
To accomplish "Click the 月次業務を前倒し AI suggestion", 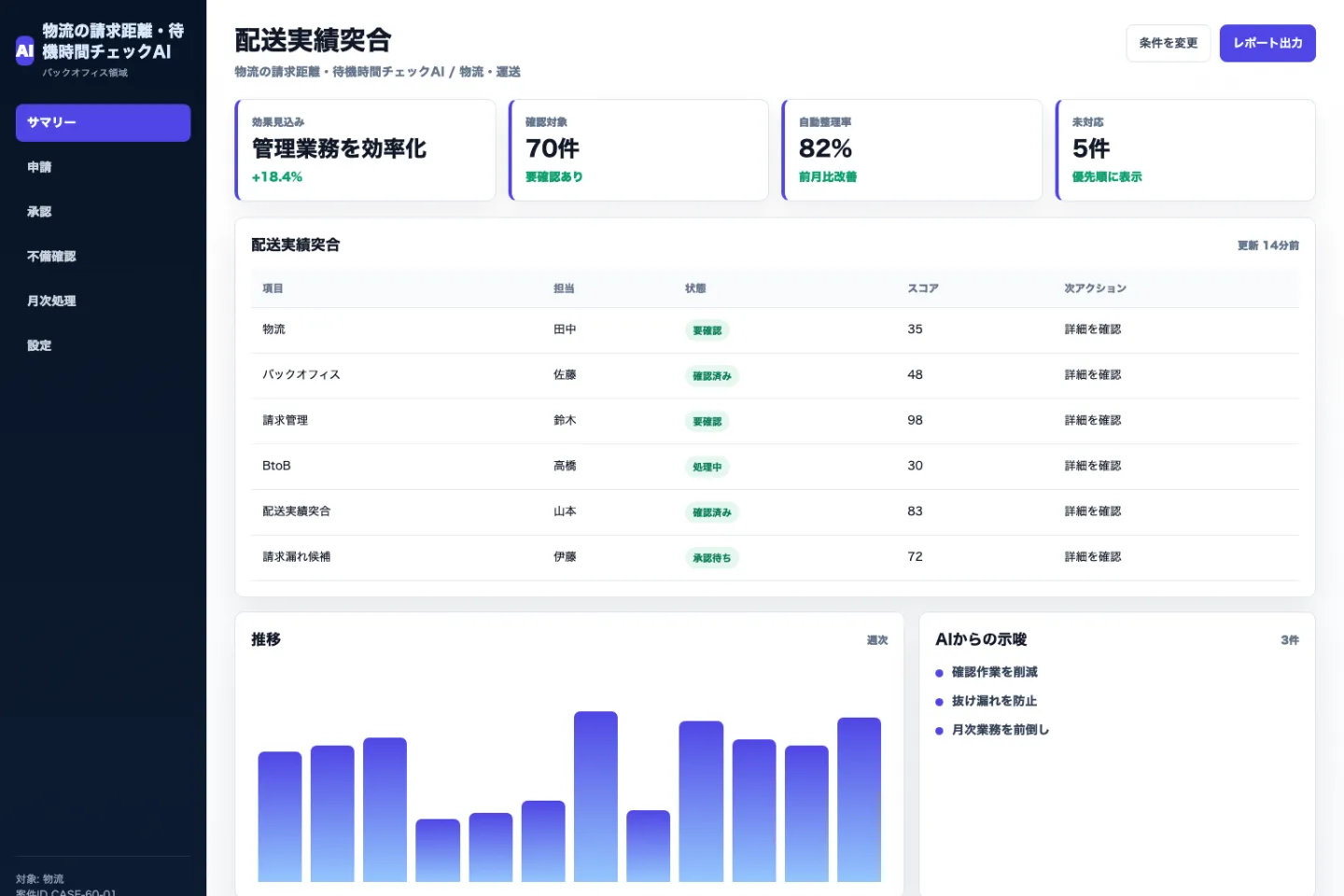I will [x=1001, y=730].
